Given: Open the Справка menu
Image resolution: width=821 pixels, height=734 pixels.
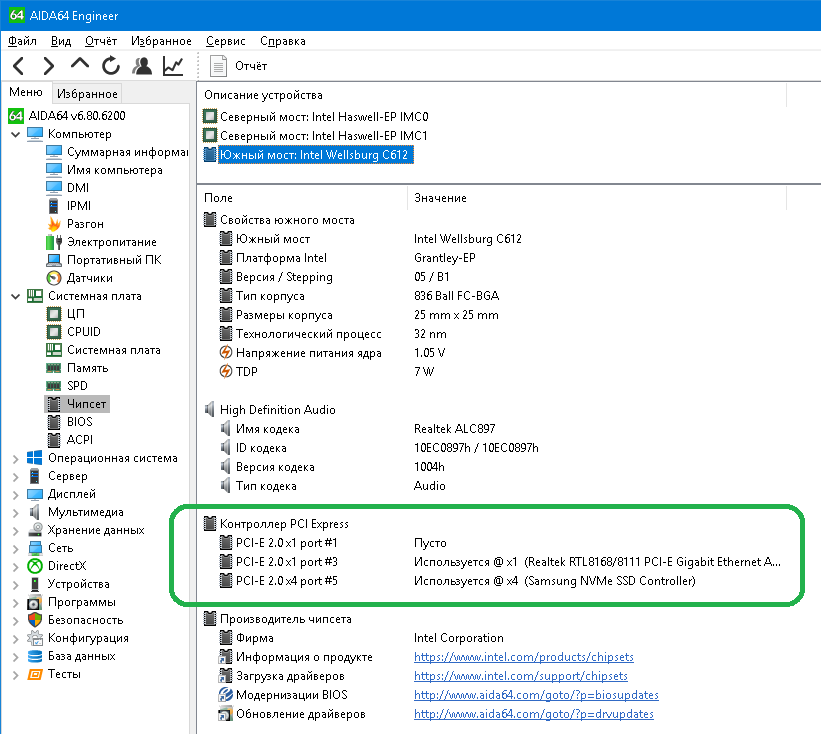Looking at the screenshot, I should (283, 41).
